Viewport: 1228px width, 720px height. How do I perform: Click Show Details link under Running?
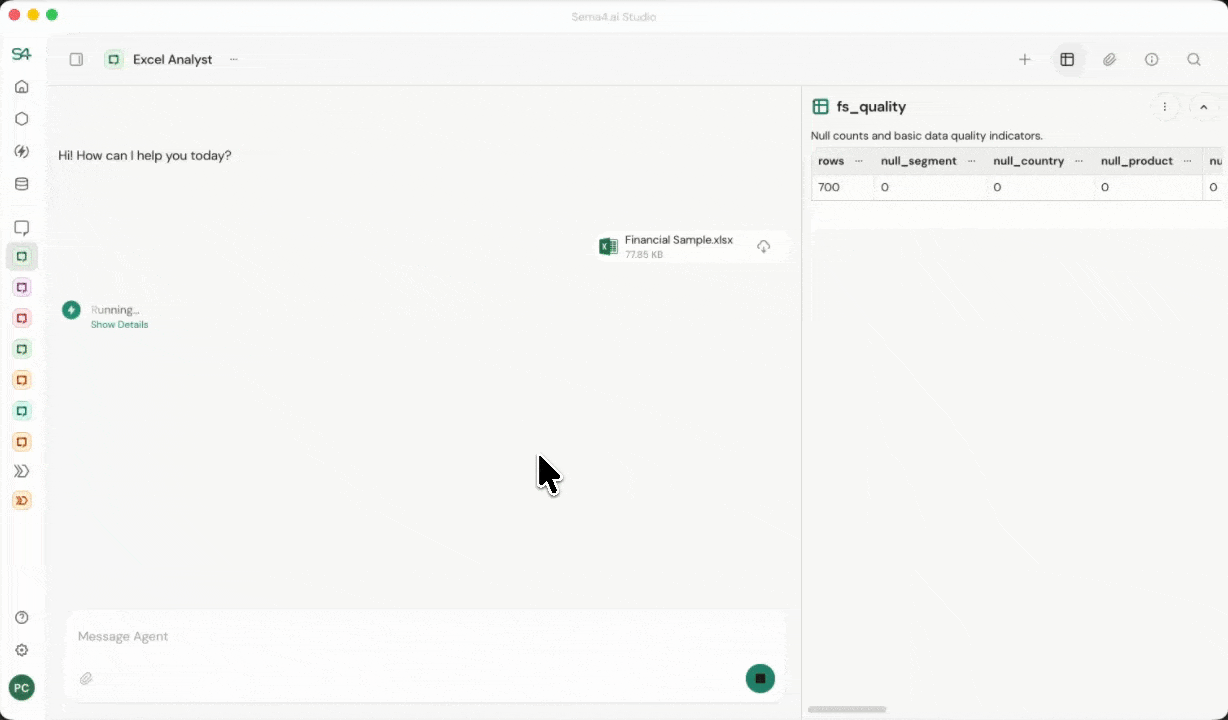[119, 325]
